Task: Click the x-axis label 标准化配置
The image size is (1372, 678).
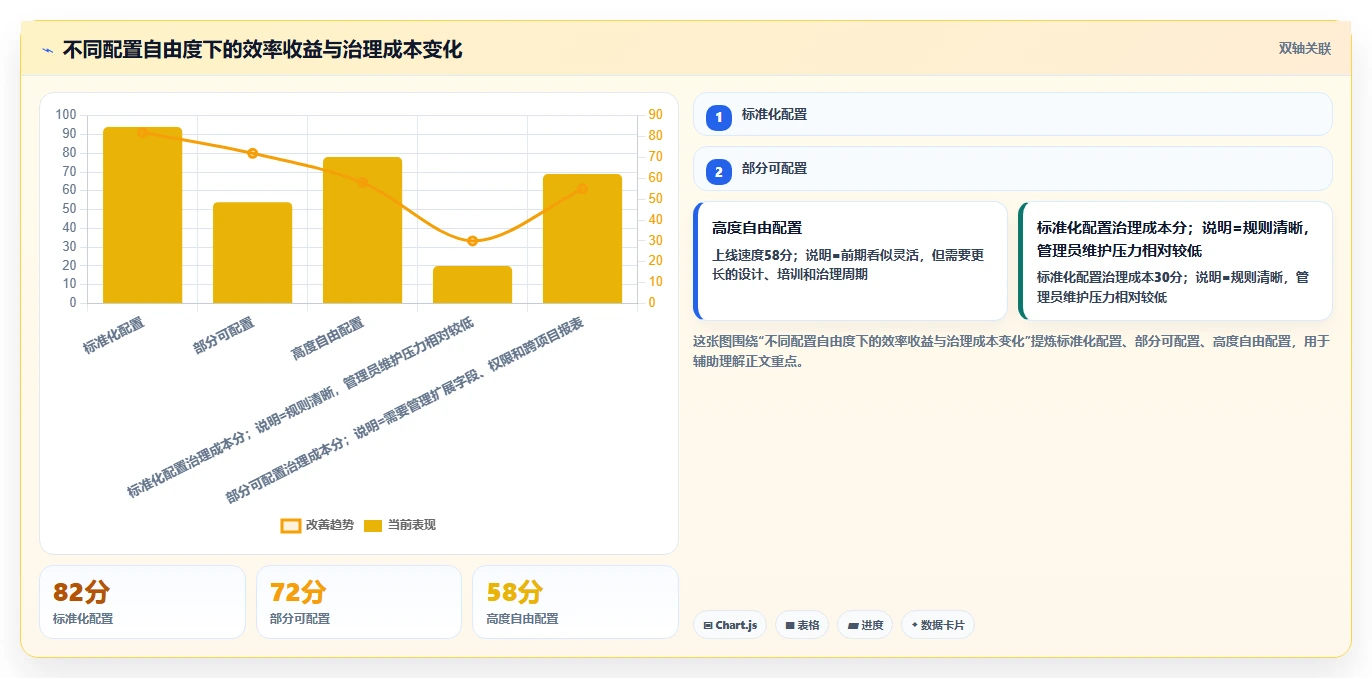Action: (113, 336)
